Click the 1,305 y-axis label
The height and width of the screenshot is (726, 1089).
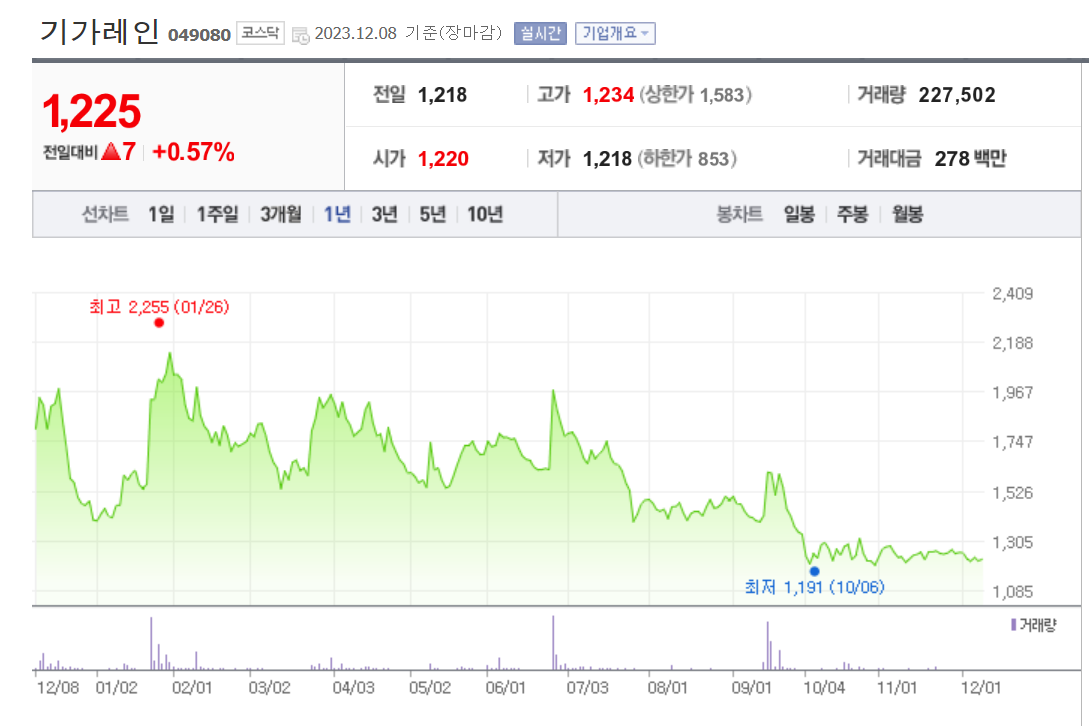pos(1013,542)
